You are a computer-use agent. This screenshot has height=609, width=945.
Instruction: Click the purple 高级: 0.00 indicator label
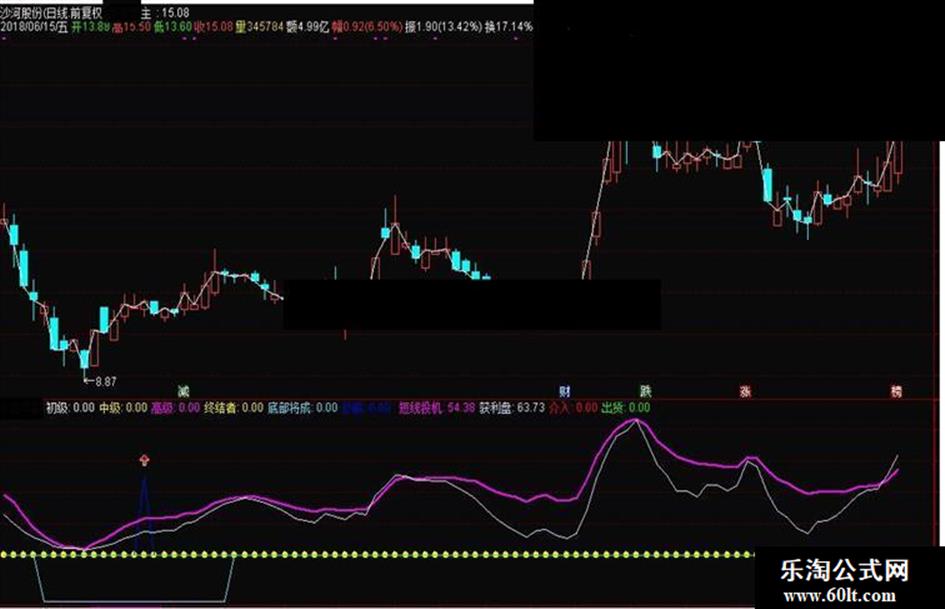coord(175,408)
